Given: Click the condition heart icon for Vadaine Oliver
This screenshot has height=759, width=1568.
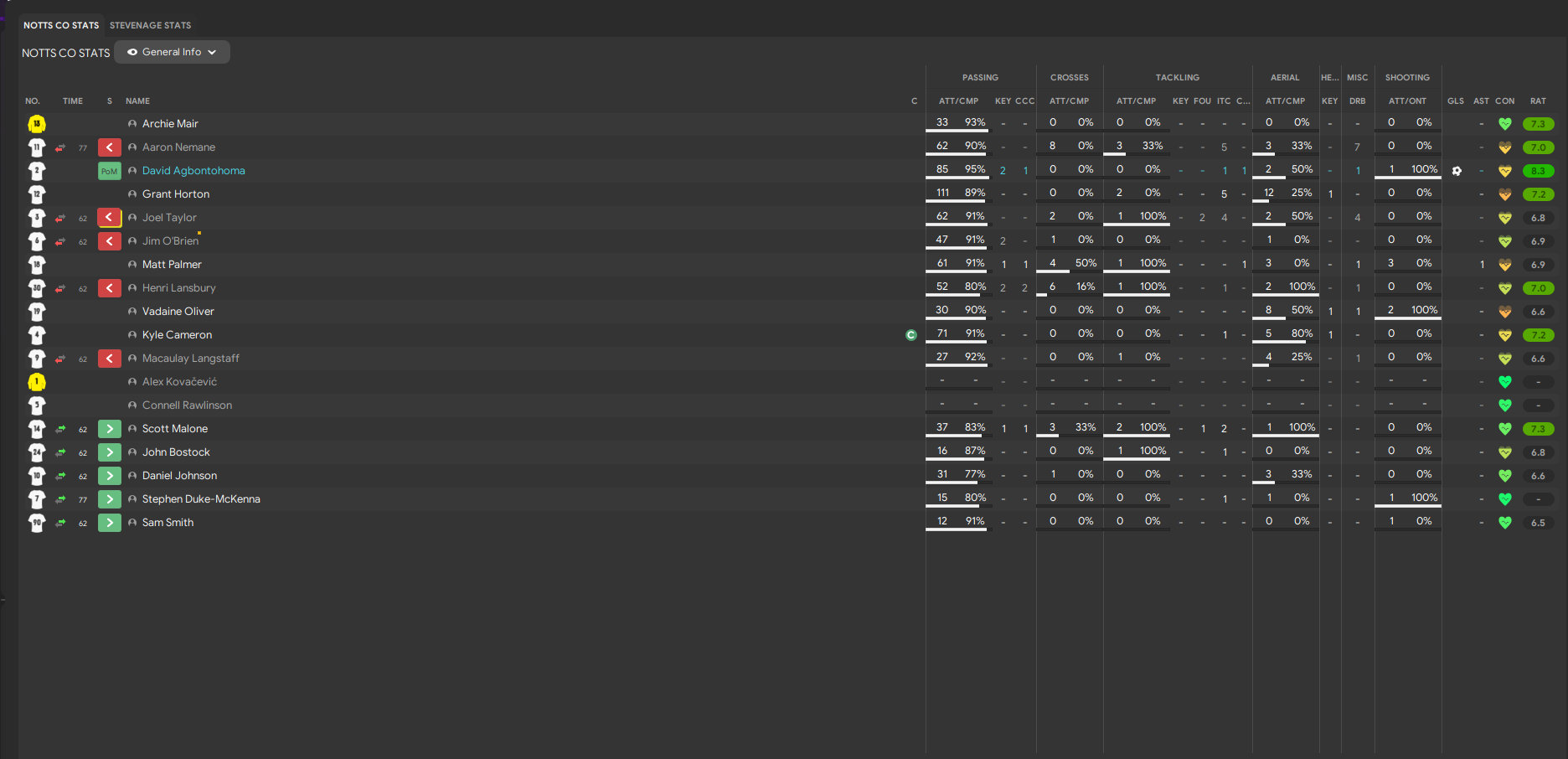Looking at the screenshot, I should (x=1505, y=312).
